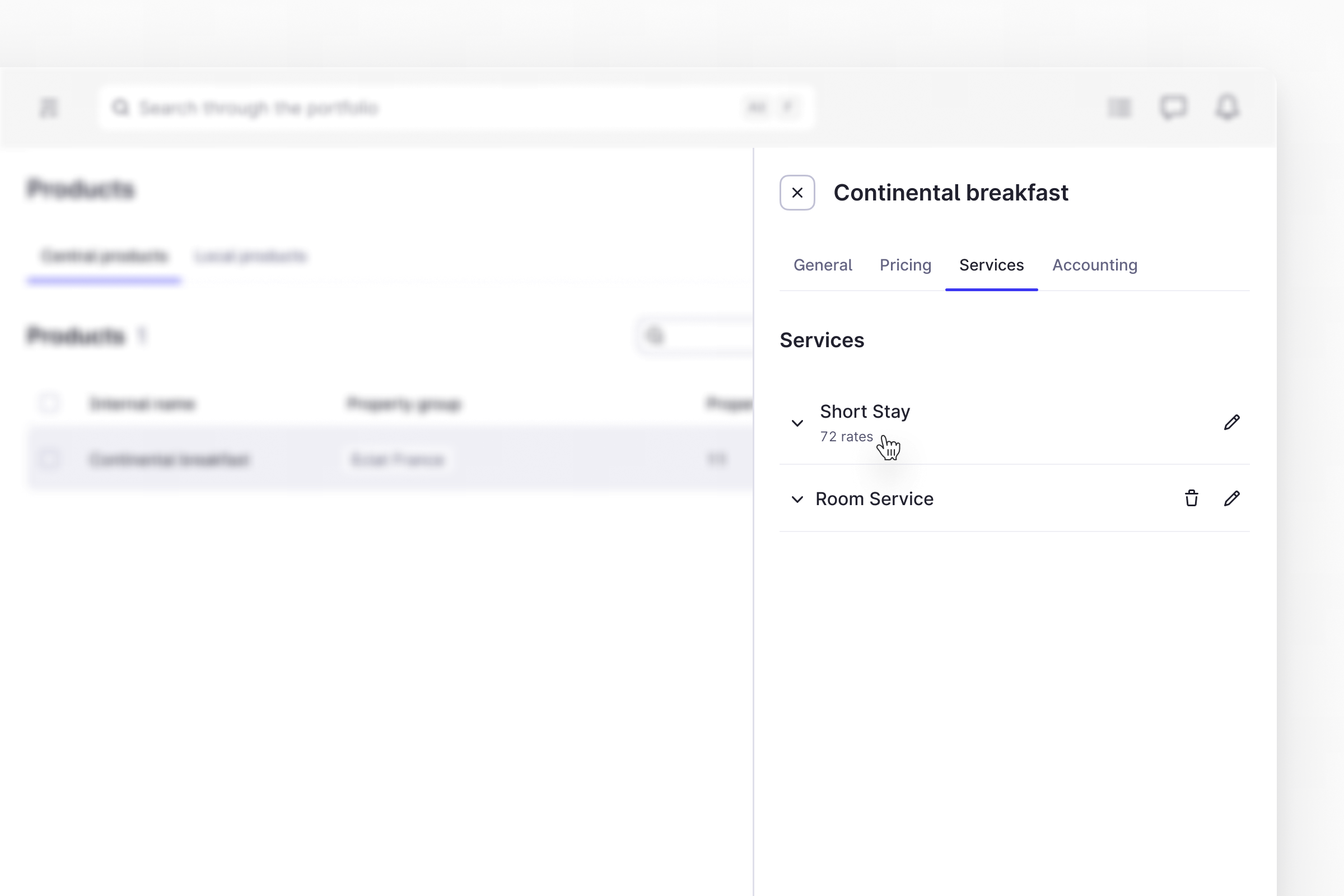Select the Services tab
Image resolution: width=1344 pixels, height=896 pixels.
tap(991, 265)
